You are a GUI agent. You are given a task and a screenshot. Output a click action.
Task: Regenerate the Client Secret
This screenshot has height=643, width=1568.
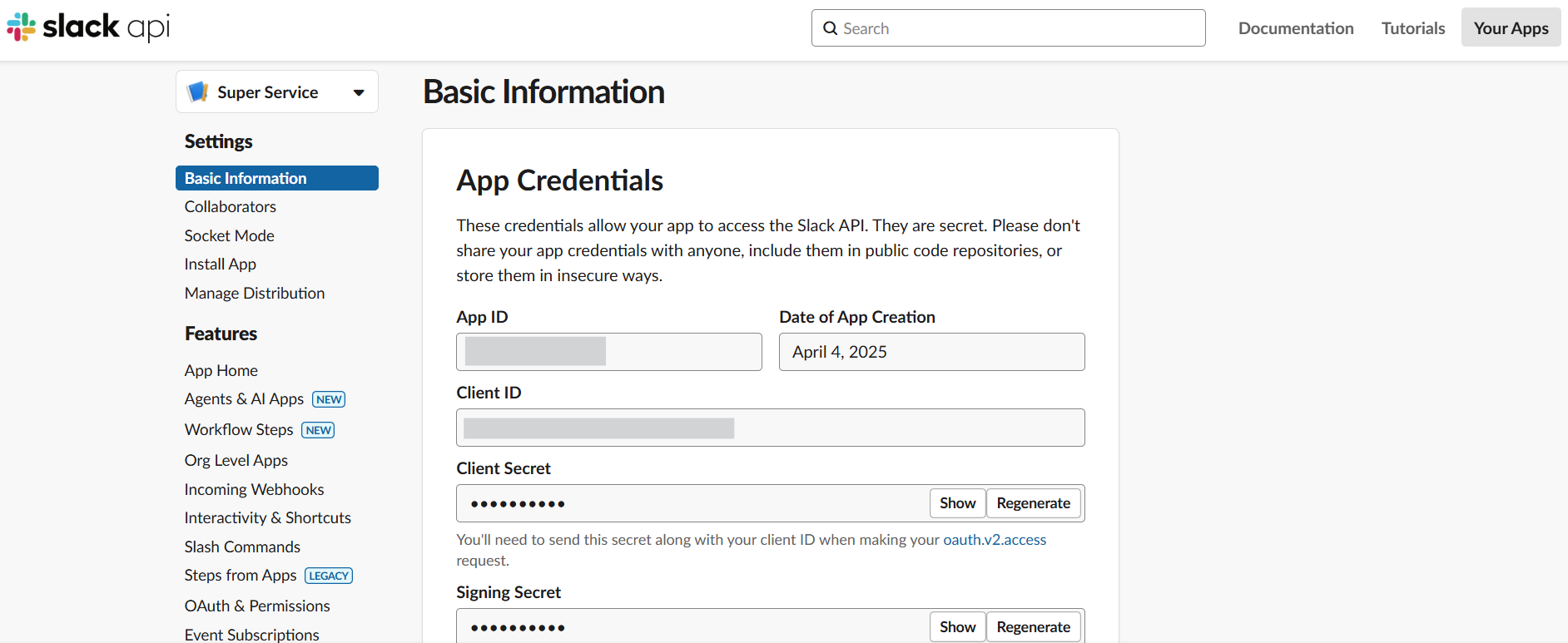[x=1034, y=503]
